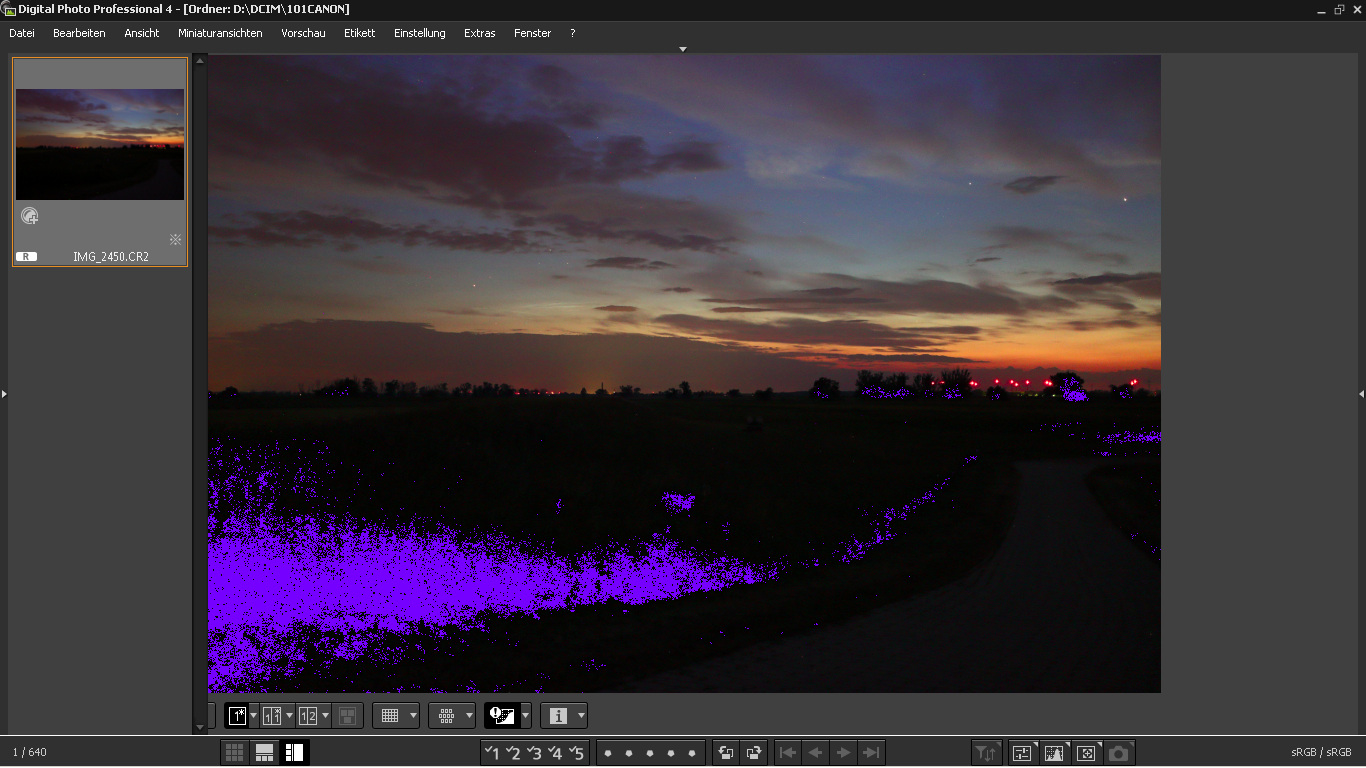Image resolution: width=1366 pixels, height=768 pixels.
Task: Expand the AF points display dropdown
Action: [x=469, y=716]
